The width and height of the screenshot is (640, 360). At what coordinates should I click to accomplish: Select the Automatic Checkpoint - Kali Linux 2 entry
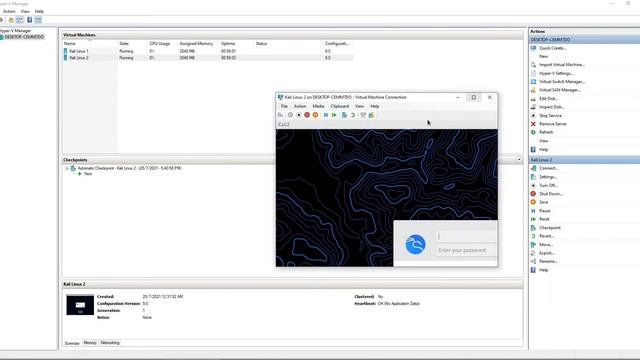(x=129, y=168)
